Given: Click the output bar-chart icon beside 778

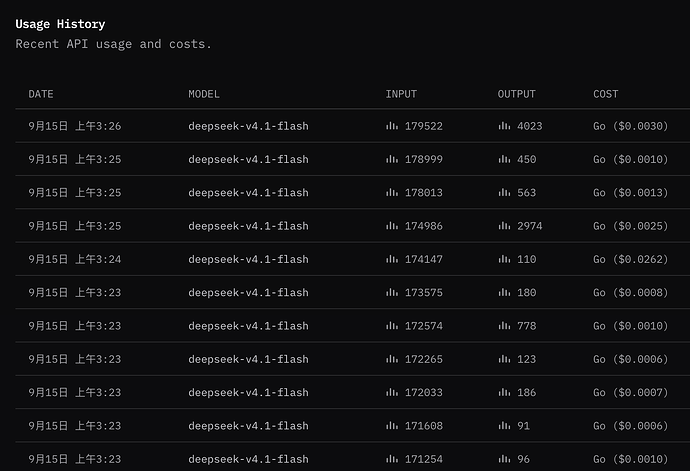Looking at the screenshot, I should pyautogui.click(x=504, y=326).
